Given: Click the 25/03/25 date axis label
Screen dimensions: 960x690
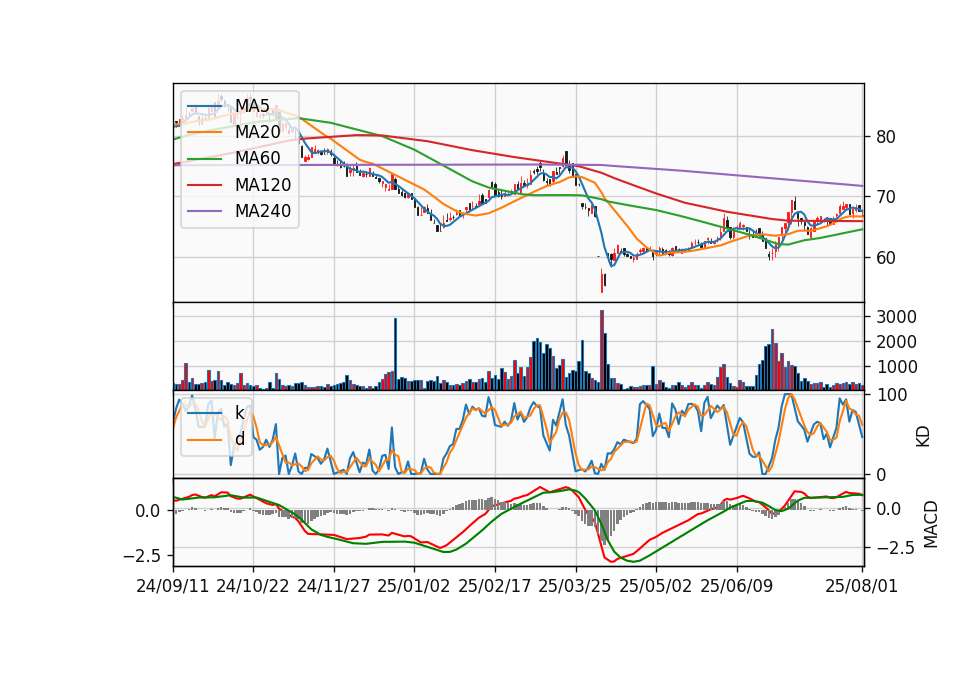Looking at the screenshot, I should (575, 586).
